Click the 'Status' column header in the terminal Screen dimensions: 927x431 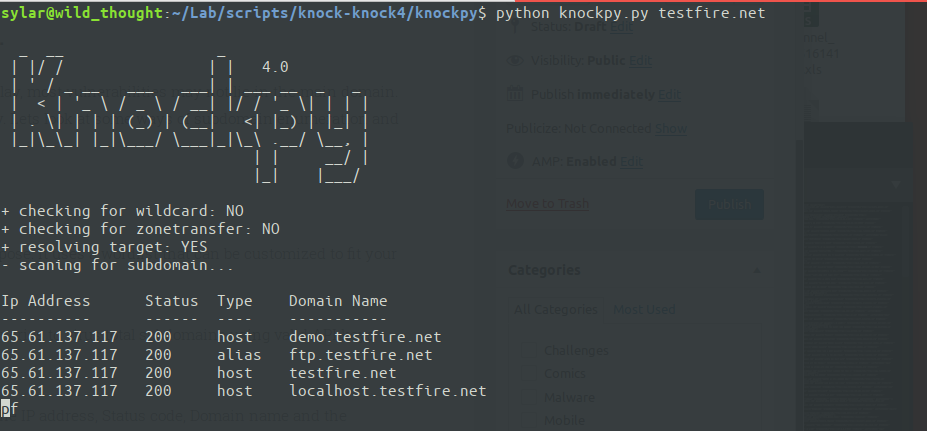tap(171, 301)
